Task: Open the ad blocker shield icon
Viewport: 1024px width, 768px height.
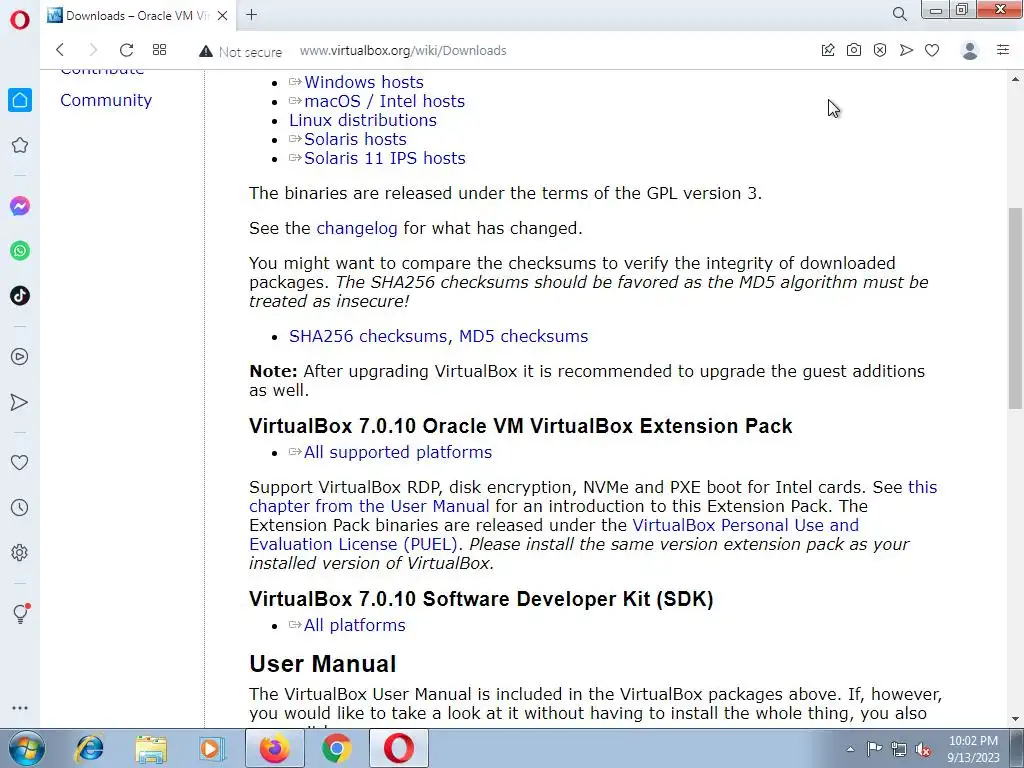Action: 880,50
